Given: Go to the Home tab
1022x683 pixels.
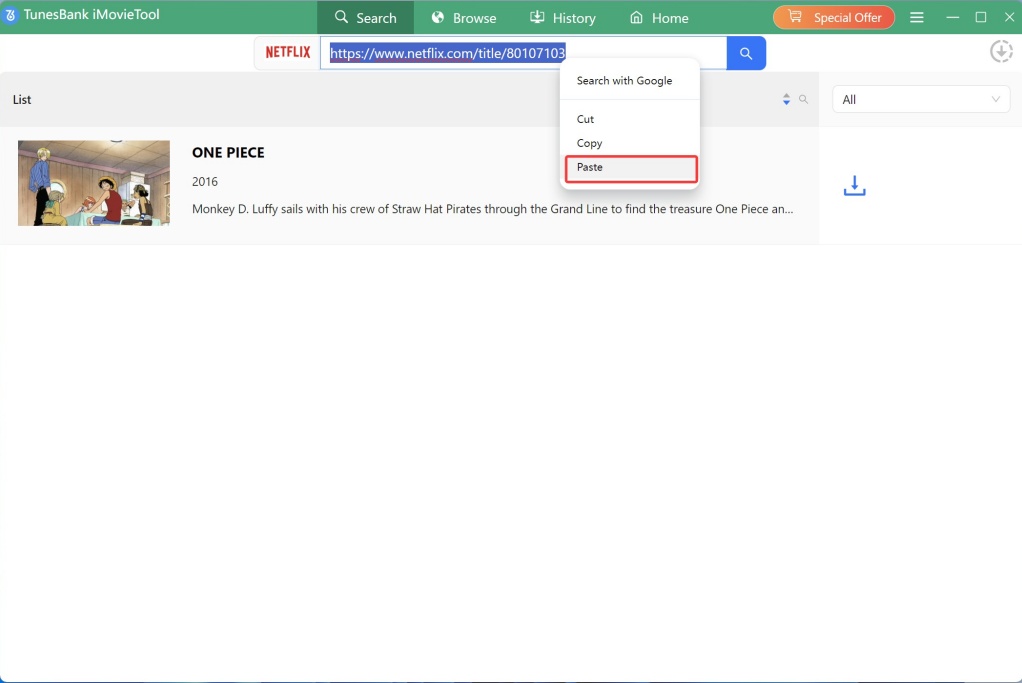Looking at the screenshot, I should coord(659,18).
